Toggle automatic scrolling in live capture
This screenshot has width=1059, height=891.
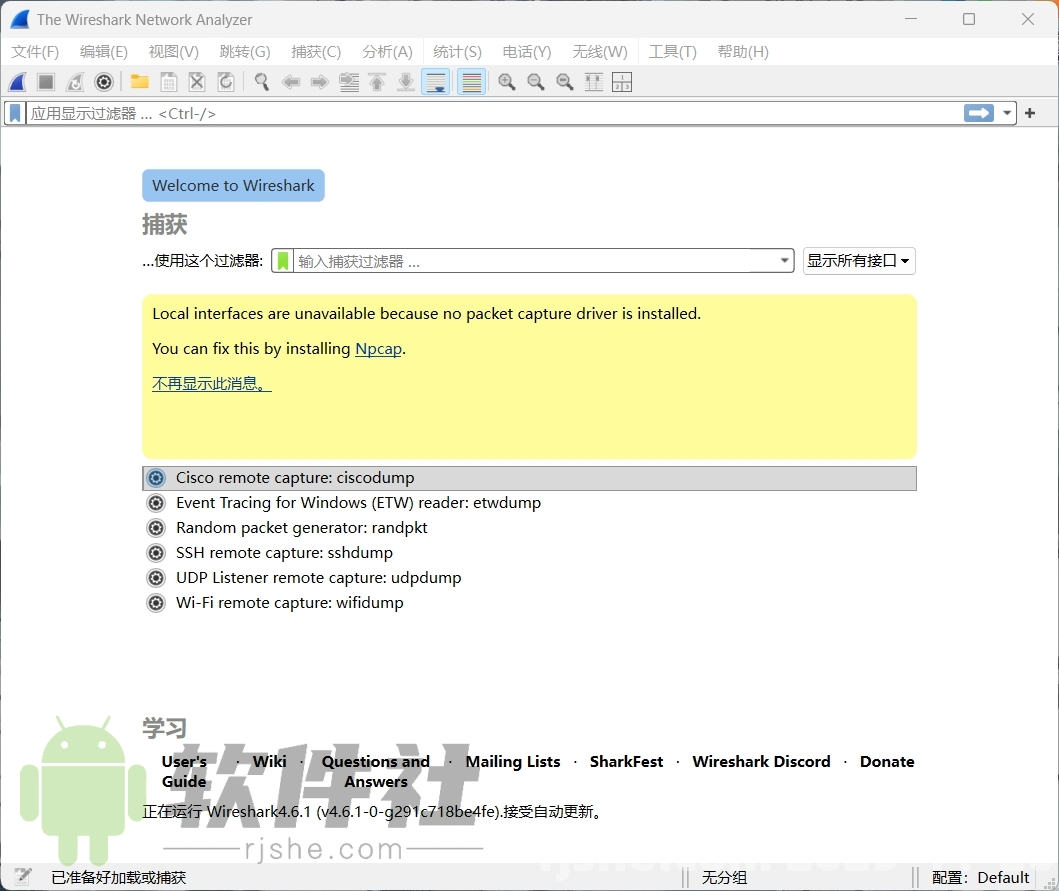click(x=436, y=82)
